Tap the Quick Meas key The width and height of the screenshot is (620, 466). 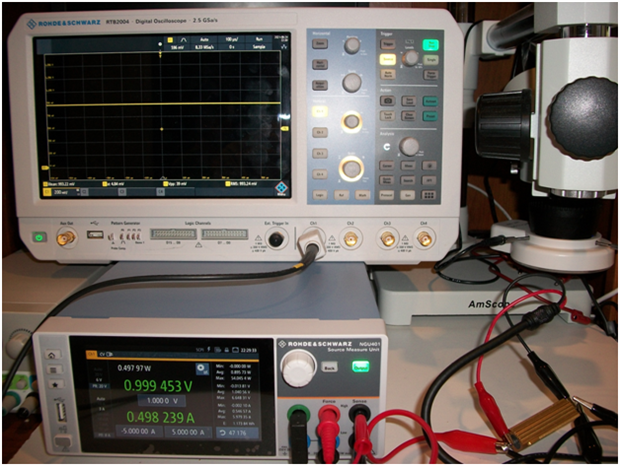coord(387,181)
